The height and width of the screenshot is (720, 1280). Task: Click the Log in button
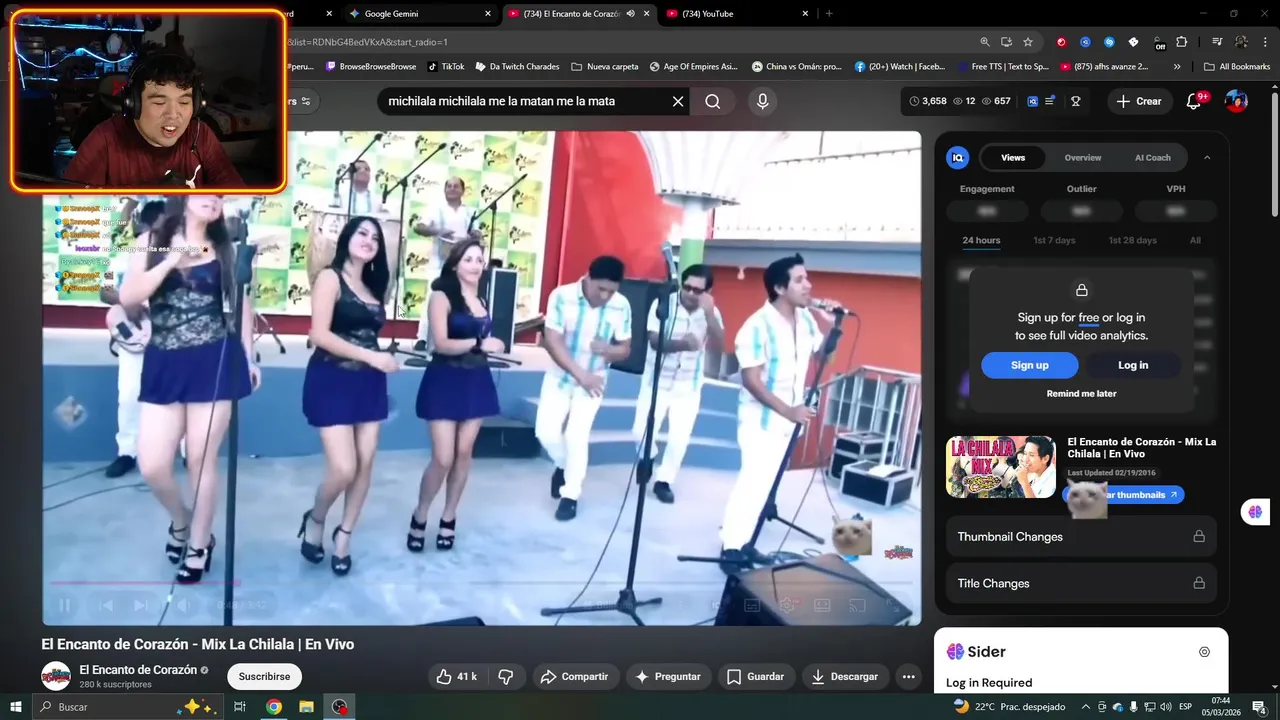(1133, 365)
